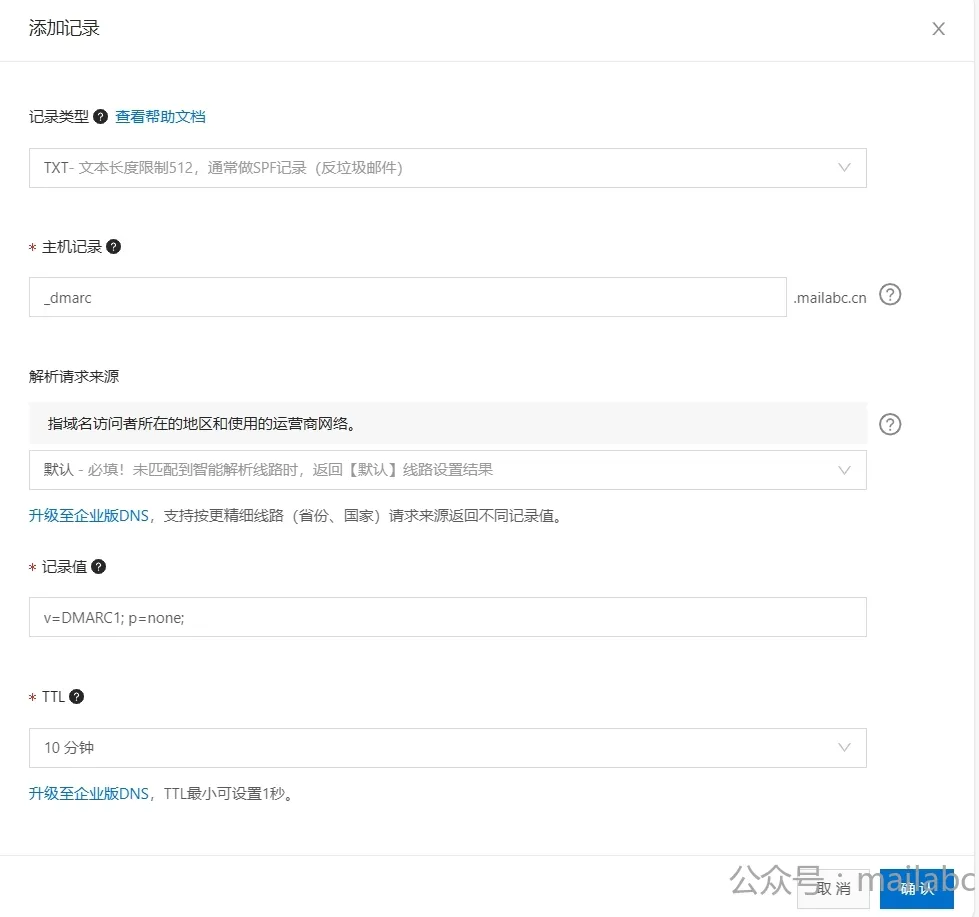Click the 取消 button
979x917 pixels.
[x=834, y=888]
